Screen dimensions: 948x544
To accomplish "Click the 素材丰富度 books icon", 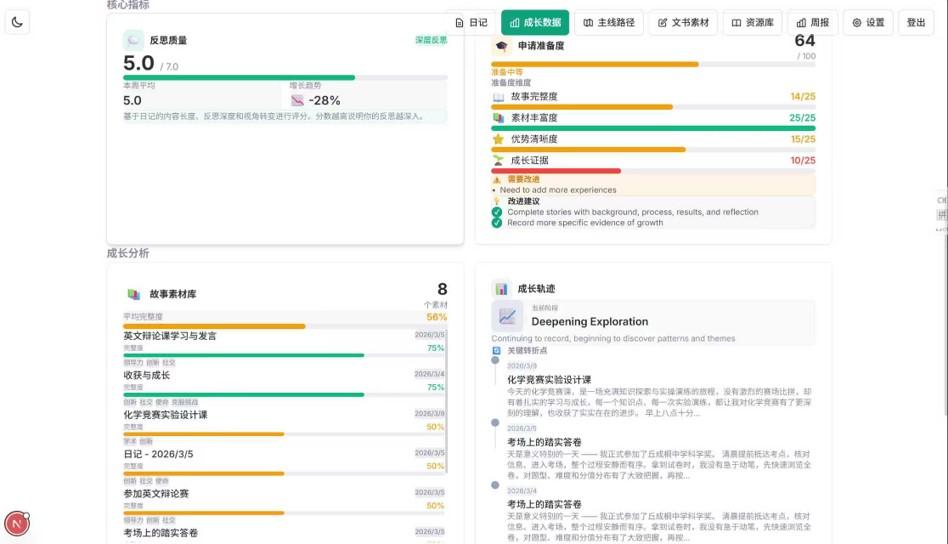I will tap(498, 118).
